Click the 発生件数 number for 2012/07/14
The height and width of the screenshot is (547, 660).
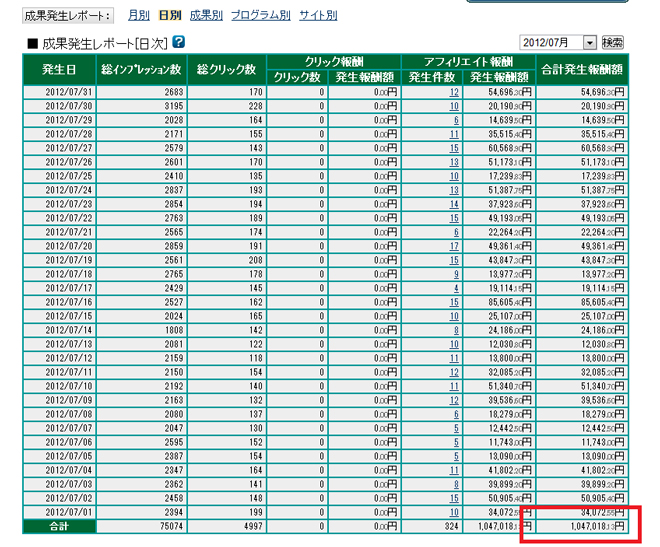point(456,330)
